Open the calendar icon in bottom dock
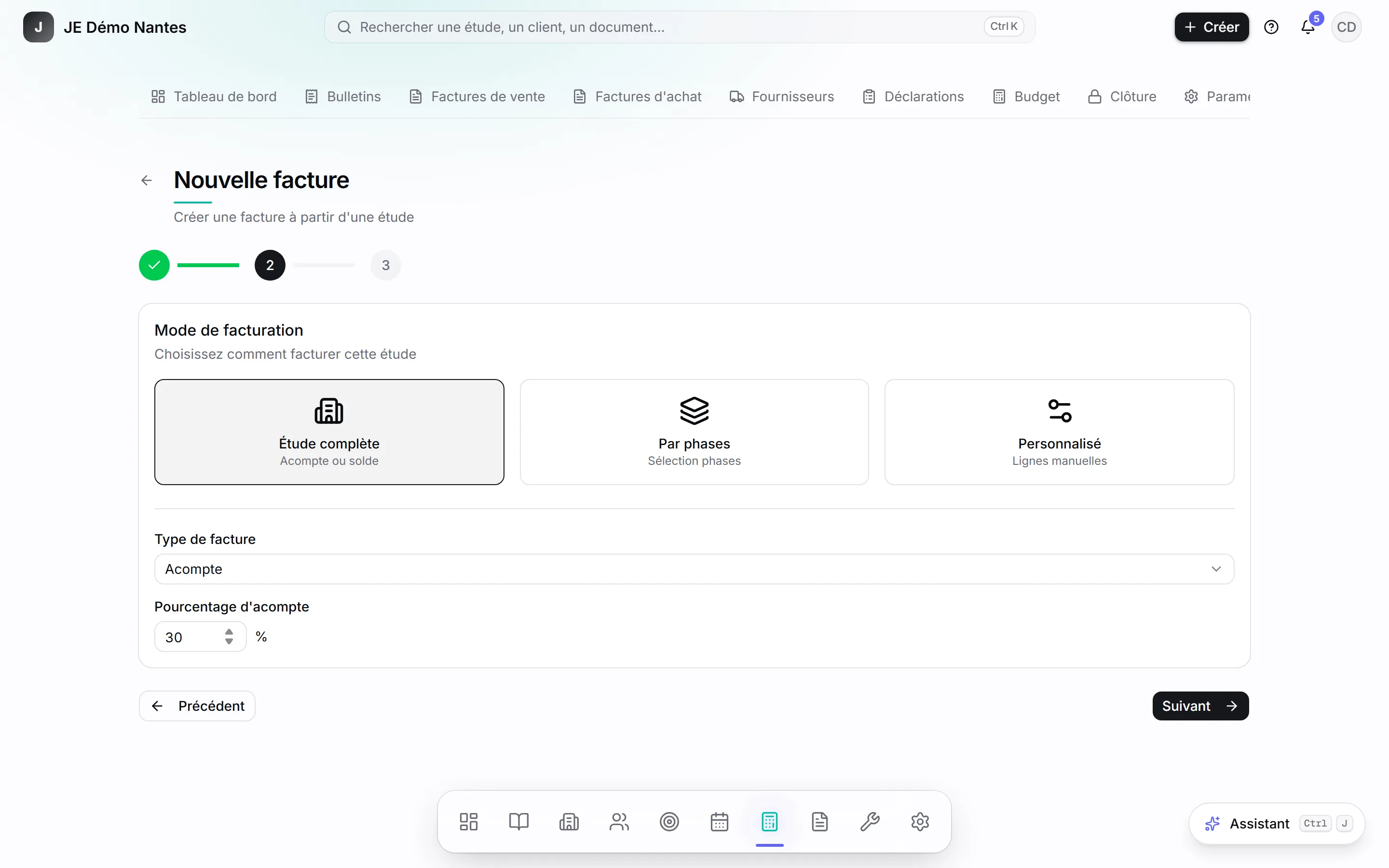The image size is (1389, 868). pyautogui.click(x=720, y=822)
